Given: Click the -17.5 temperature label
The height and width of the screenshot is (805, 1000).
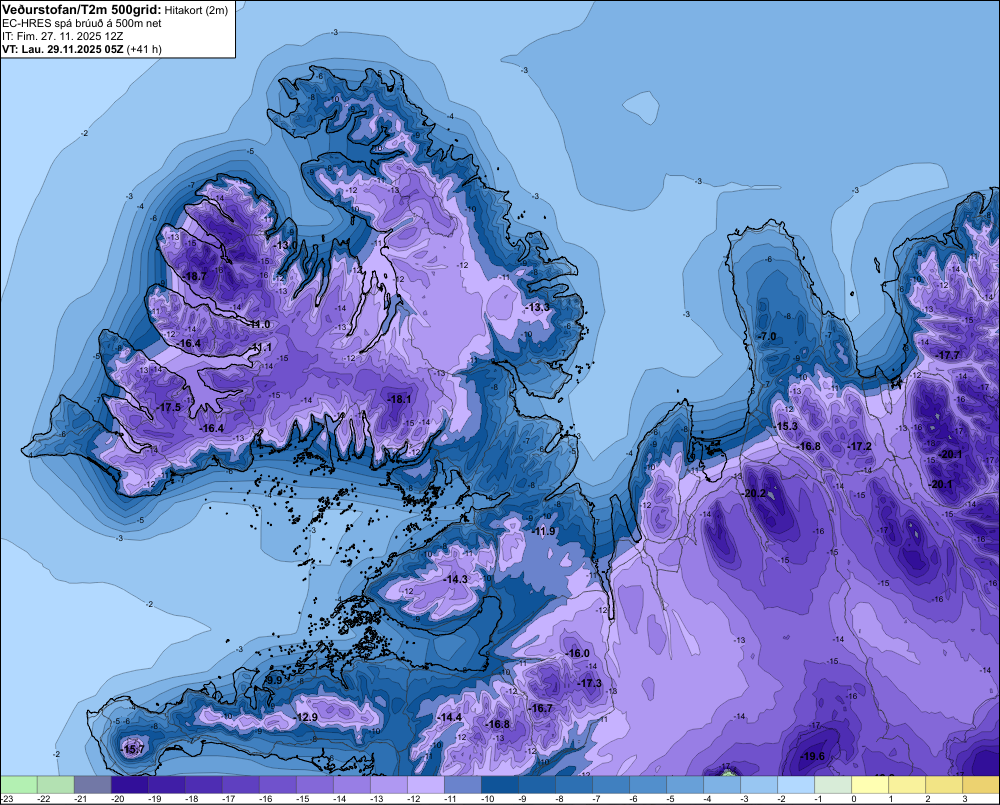Looking at the screenshot, I should coord(168,407).
